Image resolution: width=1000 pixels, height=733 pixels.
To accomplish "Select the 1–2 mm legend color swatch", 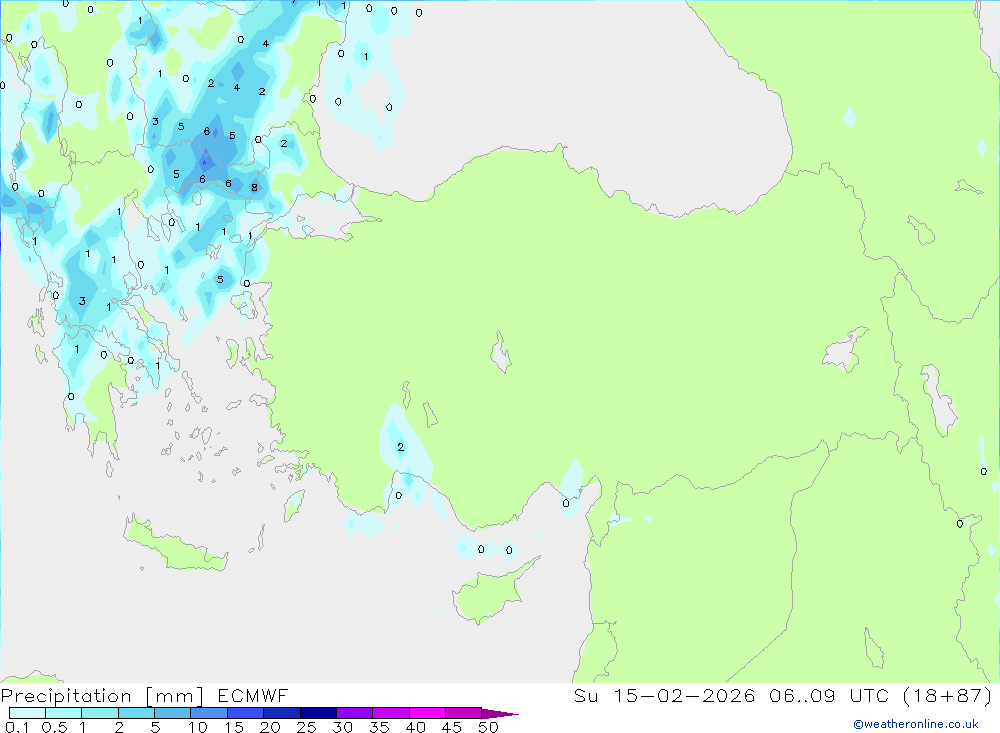I will click(99, 713).
